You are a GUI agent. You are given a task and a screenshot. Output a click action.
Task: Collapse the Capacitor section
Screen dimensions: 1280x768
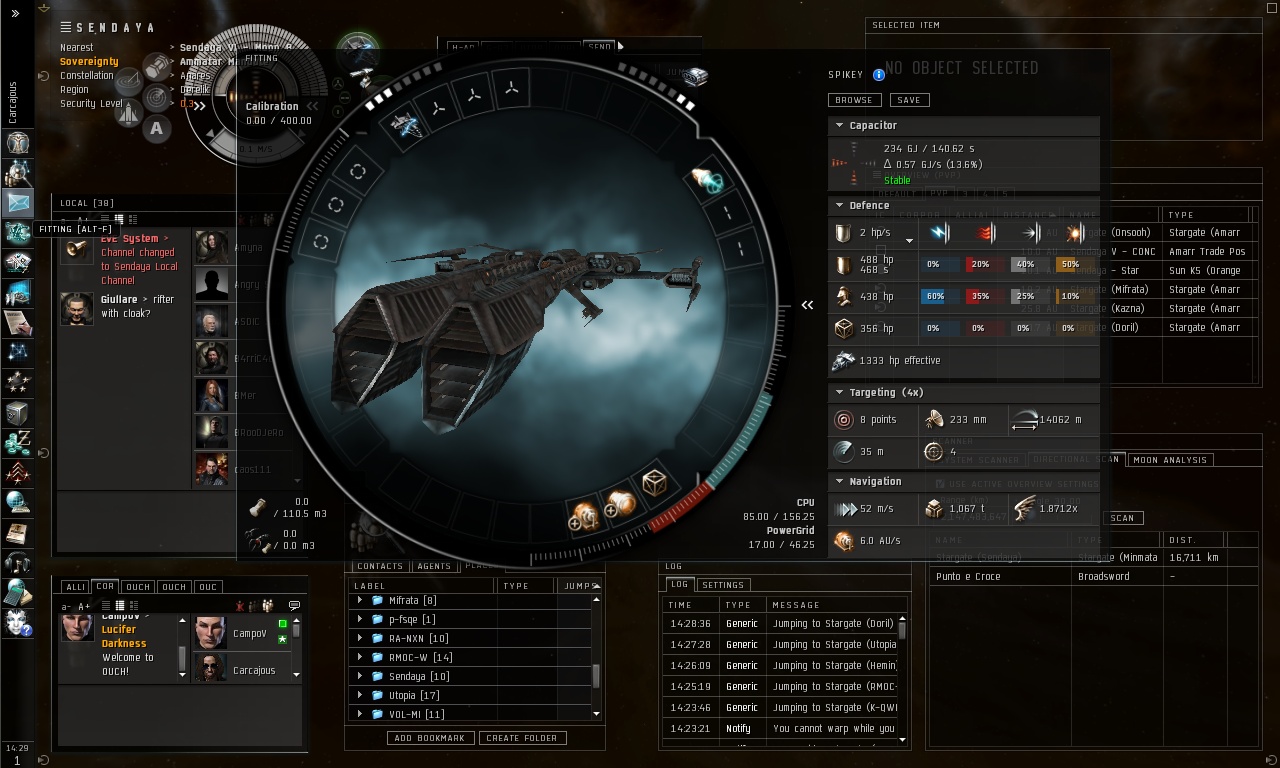coord(839,126)
